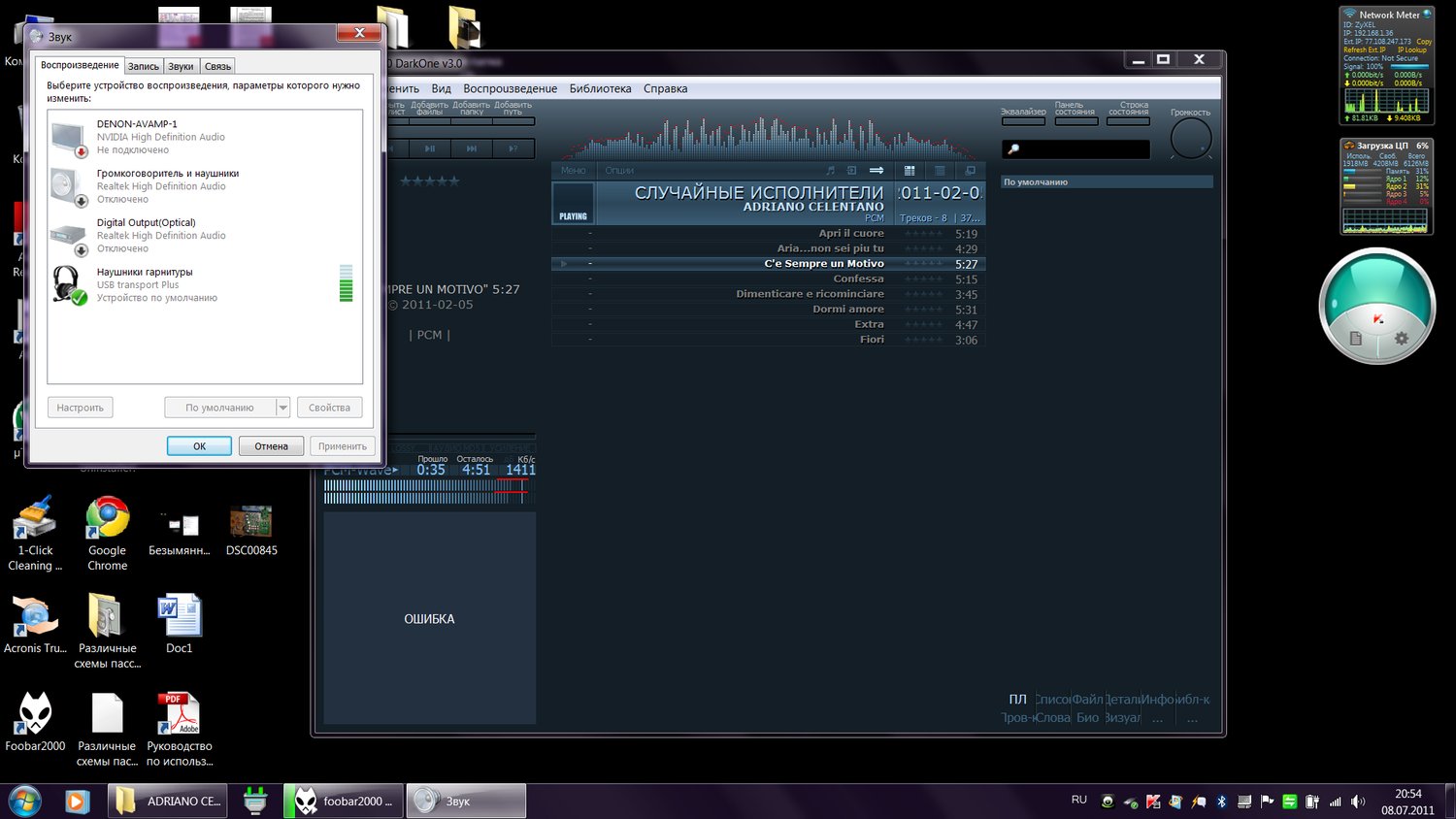Screen dimensions: 1456x819
Task: Open Google Chrome desktop shortcut
Action: click(108, 533)
